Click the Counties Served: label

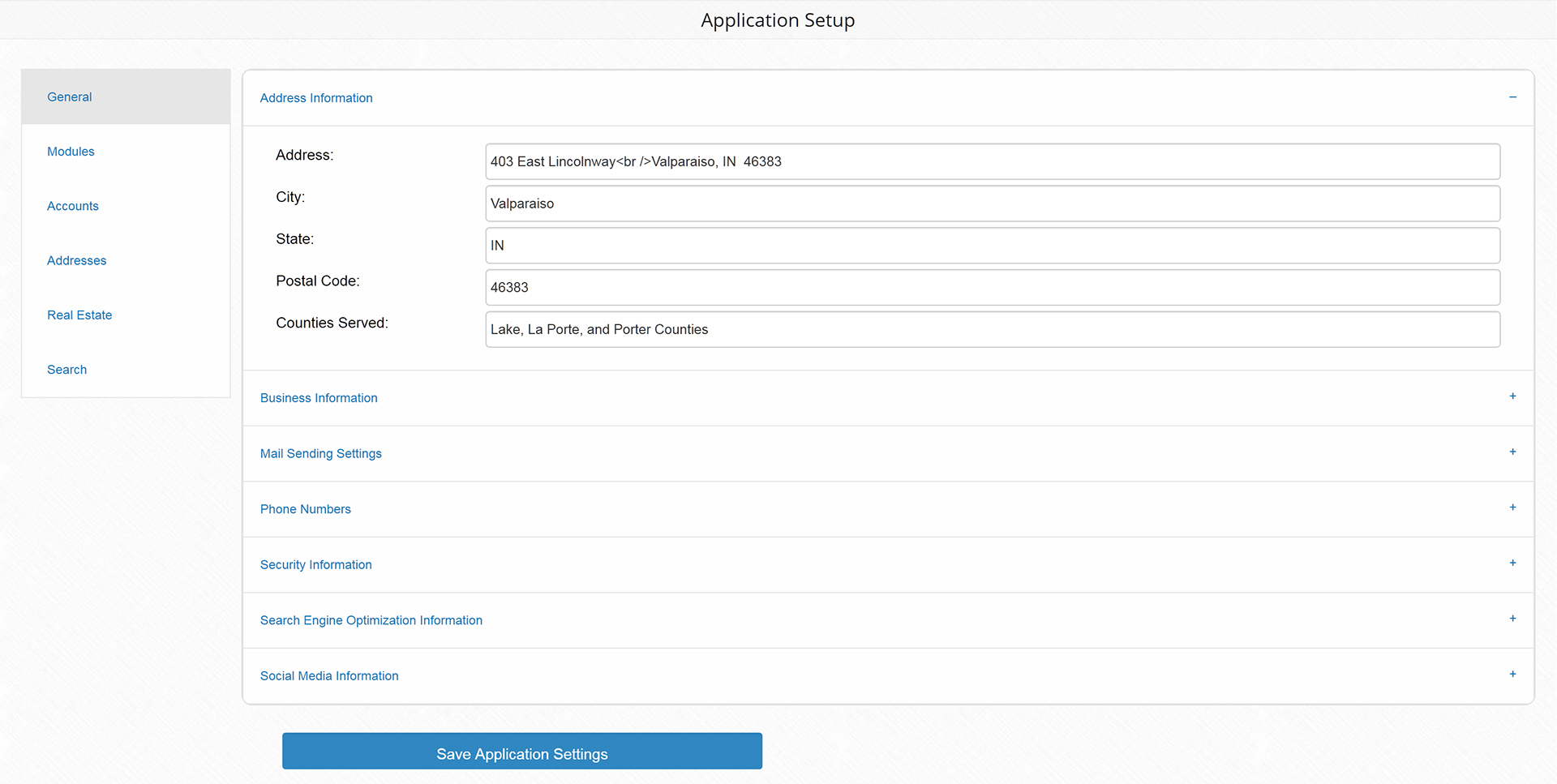click(332, 323)
